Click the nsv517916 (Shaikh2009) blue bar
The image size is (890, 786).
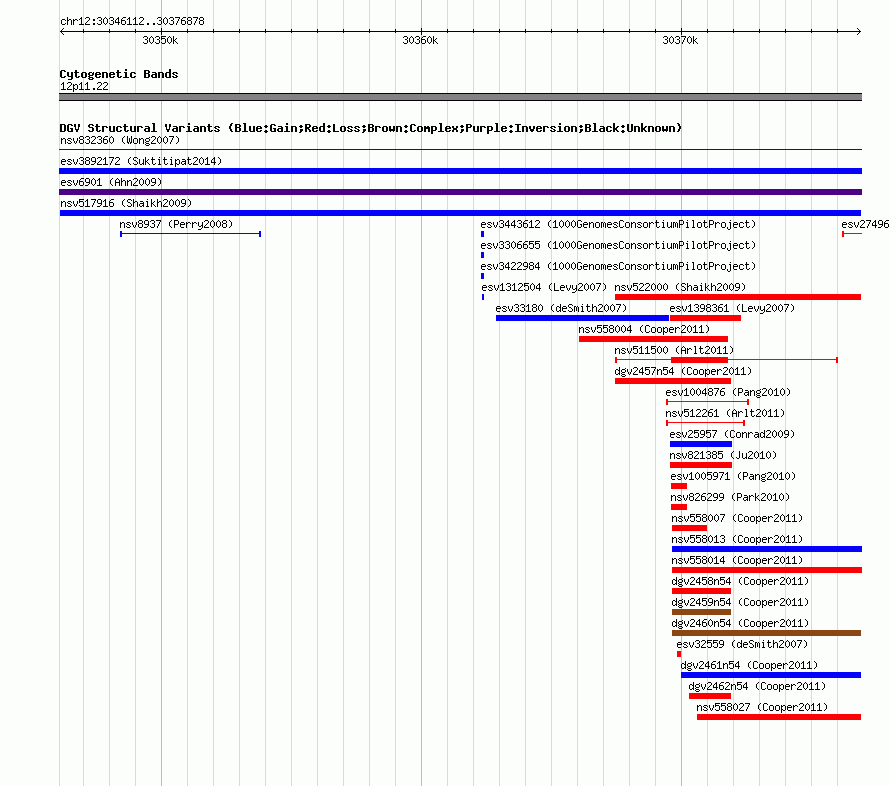(x=460, y=213)
